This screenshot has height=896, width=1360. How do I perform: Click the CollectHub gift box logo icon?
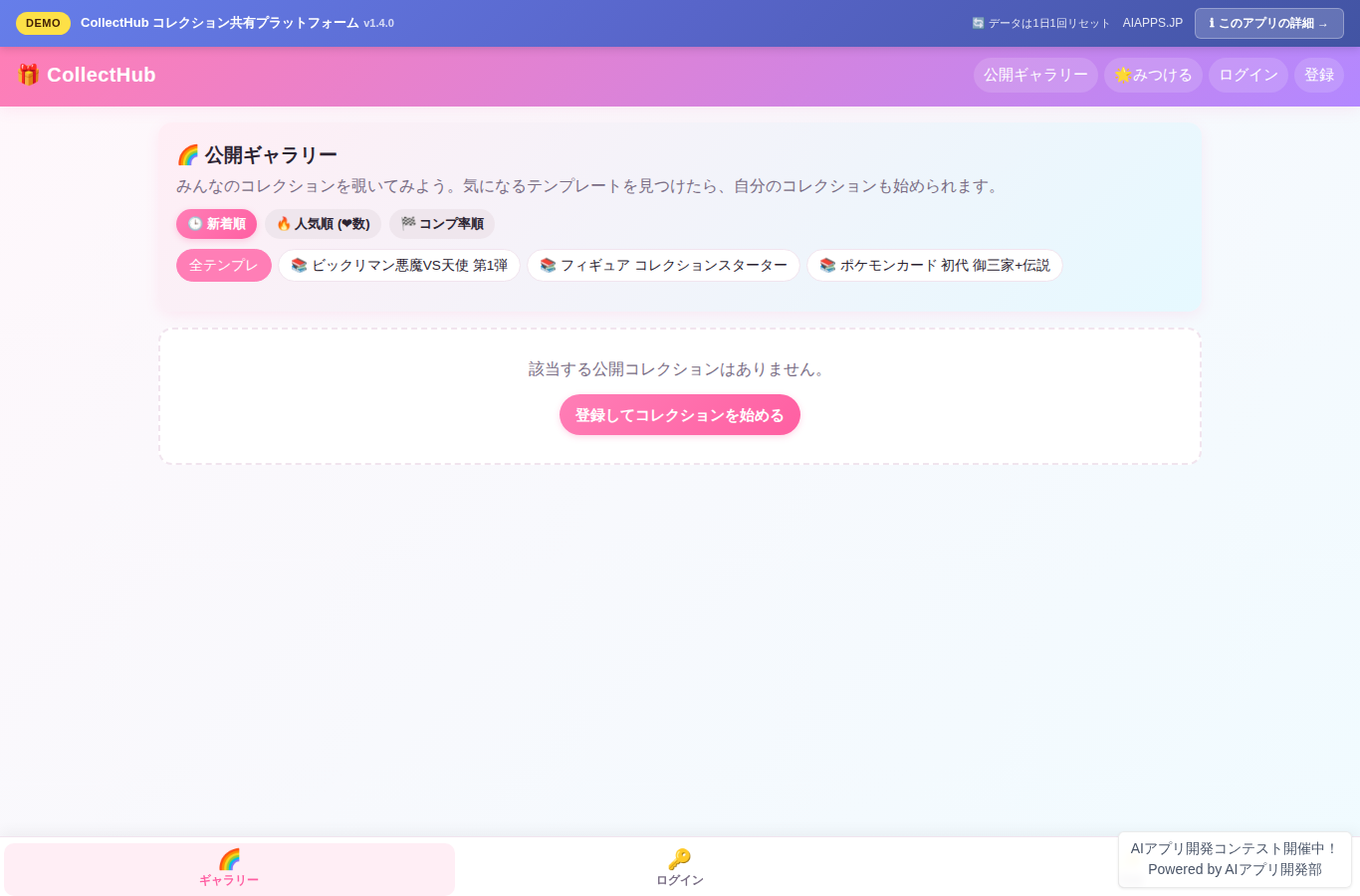pyautogui.click(x=28, y=75)
